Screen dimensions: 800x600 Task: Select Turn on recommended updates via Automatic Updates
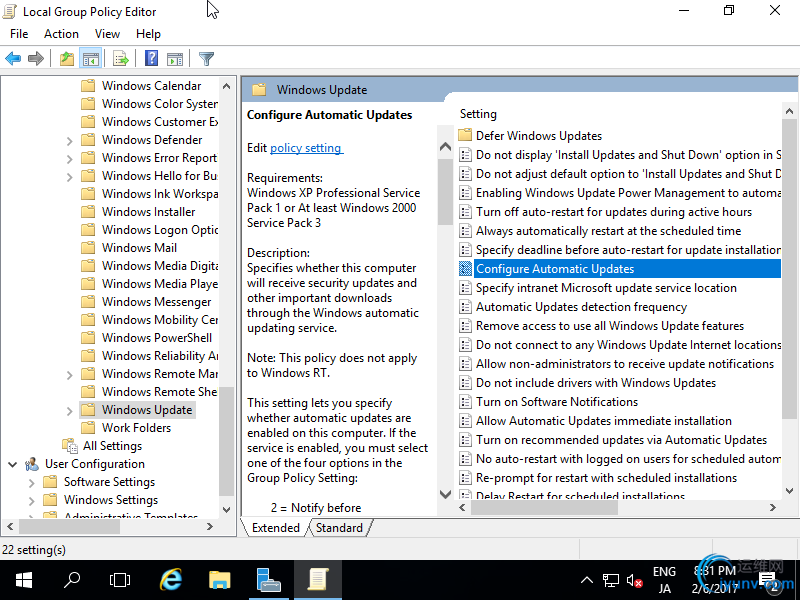[x=621, y=440]
